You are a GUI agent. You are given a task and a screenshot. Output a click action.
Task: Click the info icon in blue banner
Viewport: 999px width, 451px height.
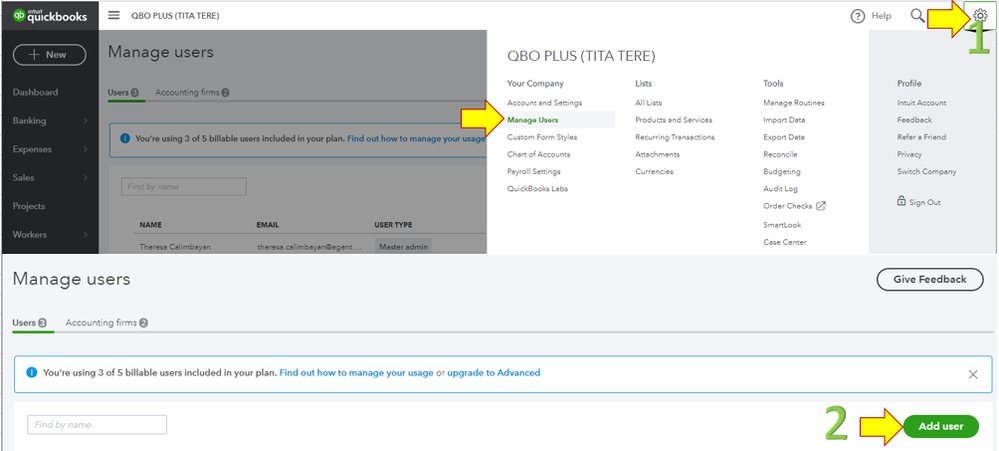tap(31, 372)
